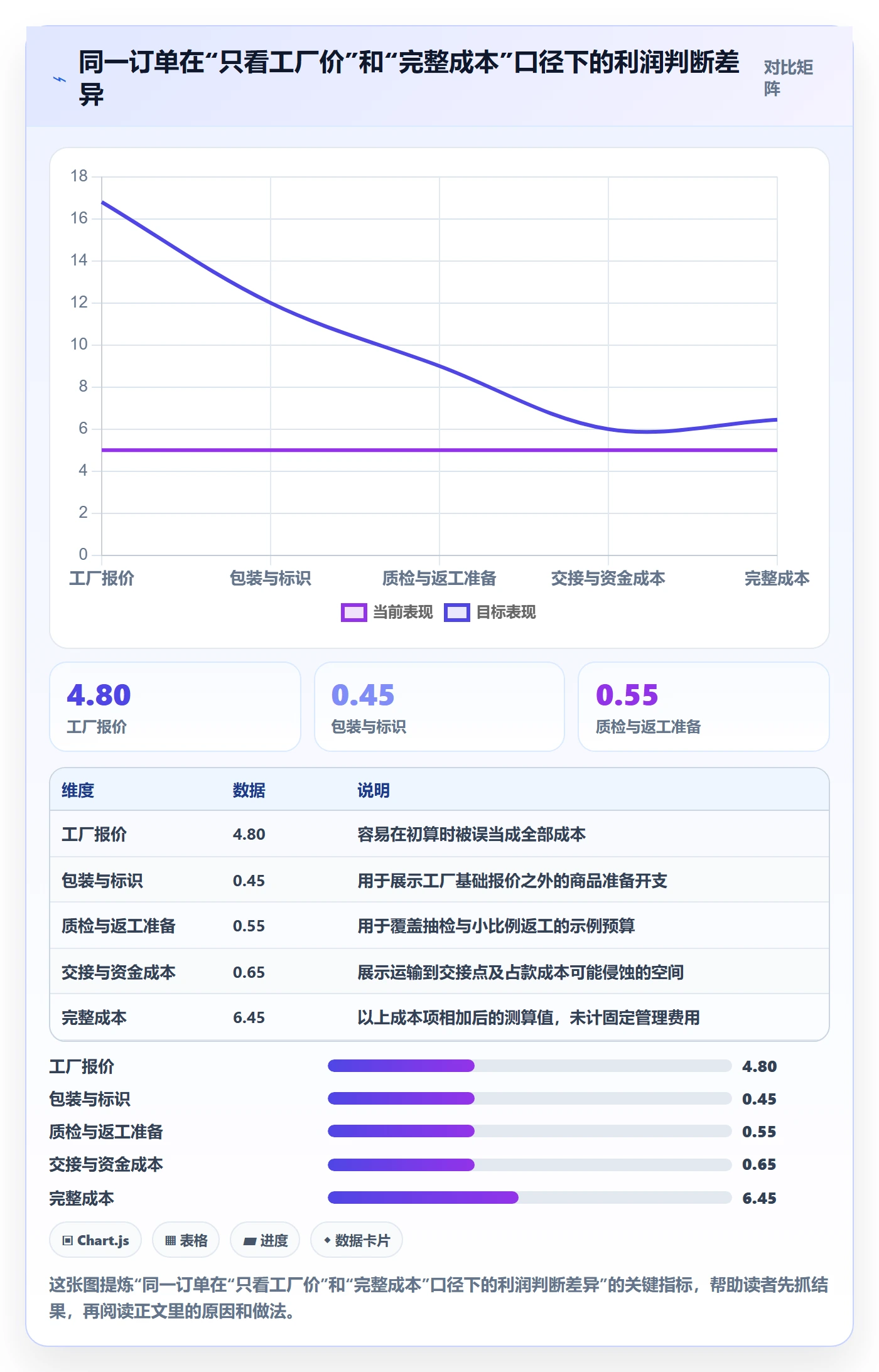879x1372 pixels.
Task: Click the chart title heading text
Action: point(409,78)
